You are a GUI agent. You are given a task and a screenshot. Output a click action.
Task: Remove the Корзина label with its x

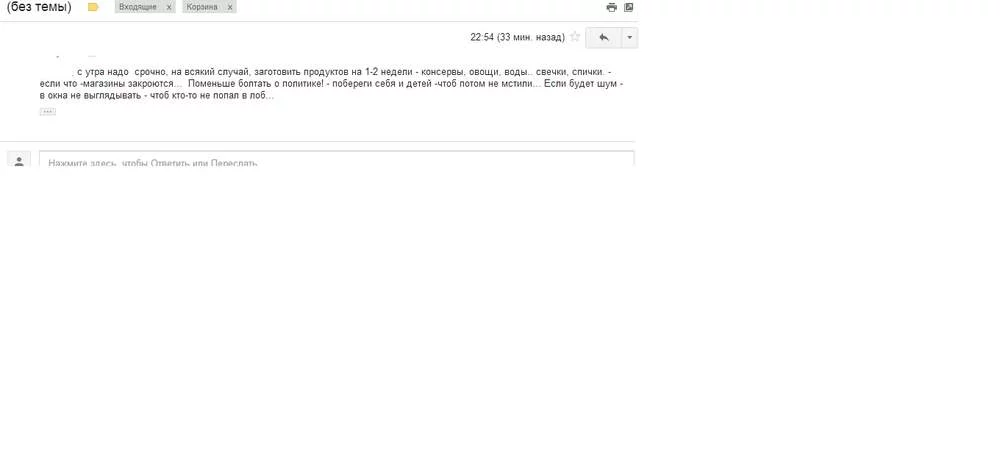tap(230, 7)
